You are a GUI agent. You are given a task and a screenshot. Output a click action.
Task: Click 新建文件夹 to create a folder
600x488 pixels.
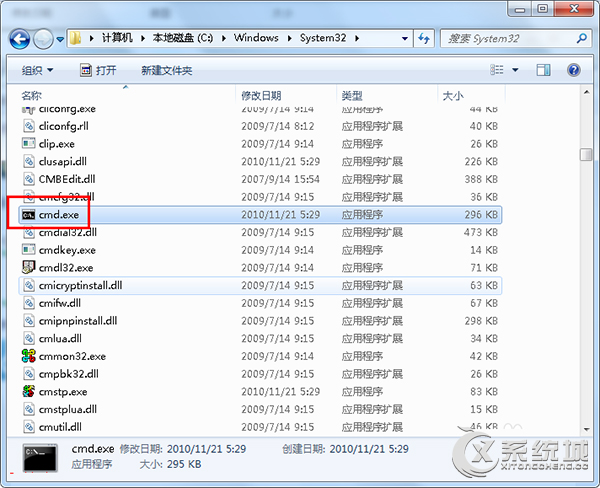(166, 70)
